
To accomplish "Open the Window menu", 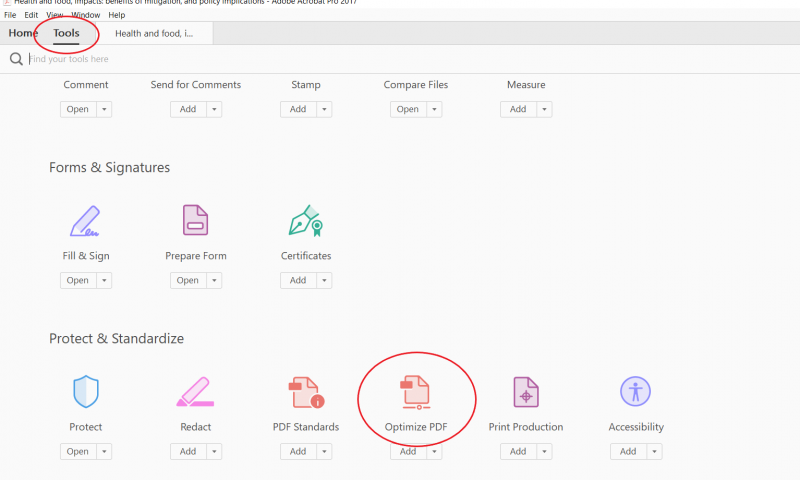I will (86, 15).
